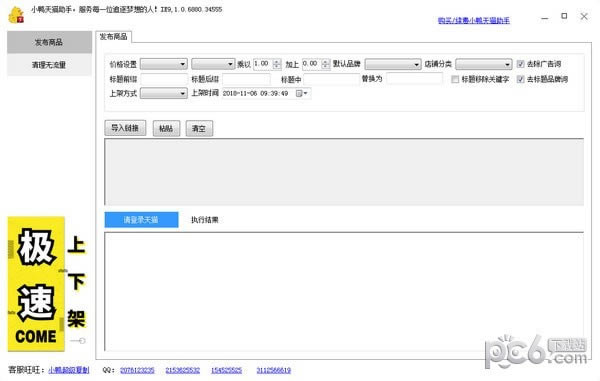The height and width of the screenshot is (381, 600).
Task: Click the 上架时间 date dropdown arrow
Action: pyautogui.click(x=305, y=93)
